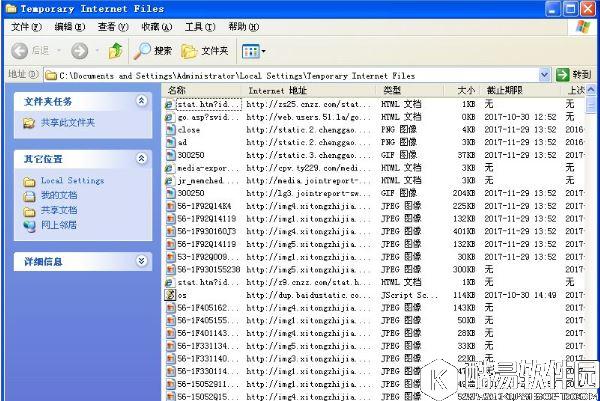Open the View (查看) menu
This screenshot has width=600, height=401.
(113, 27)
